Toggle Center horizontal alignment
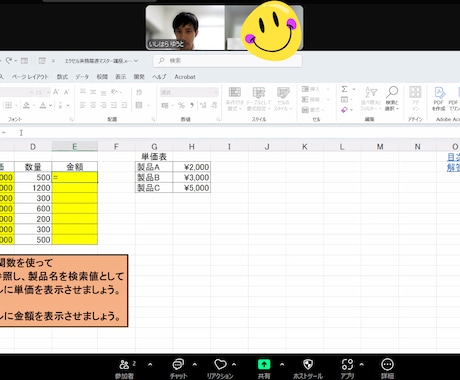 coord(93,105)
